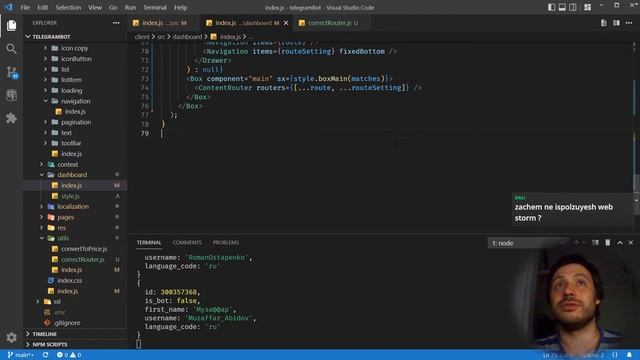Expand the TIMELINE section
Image resolution: width=640 pixels, height=360 pixels.
(76, 334)
